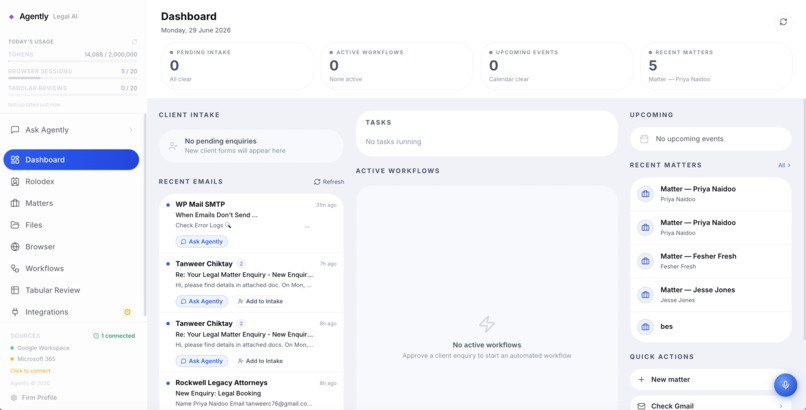
Task: Click the Workflows sidebar icon
Action: click(15, 268)
